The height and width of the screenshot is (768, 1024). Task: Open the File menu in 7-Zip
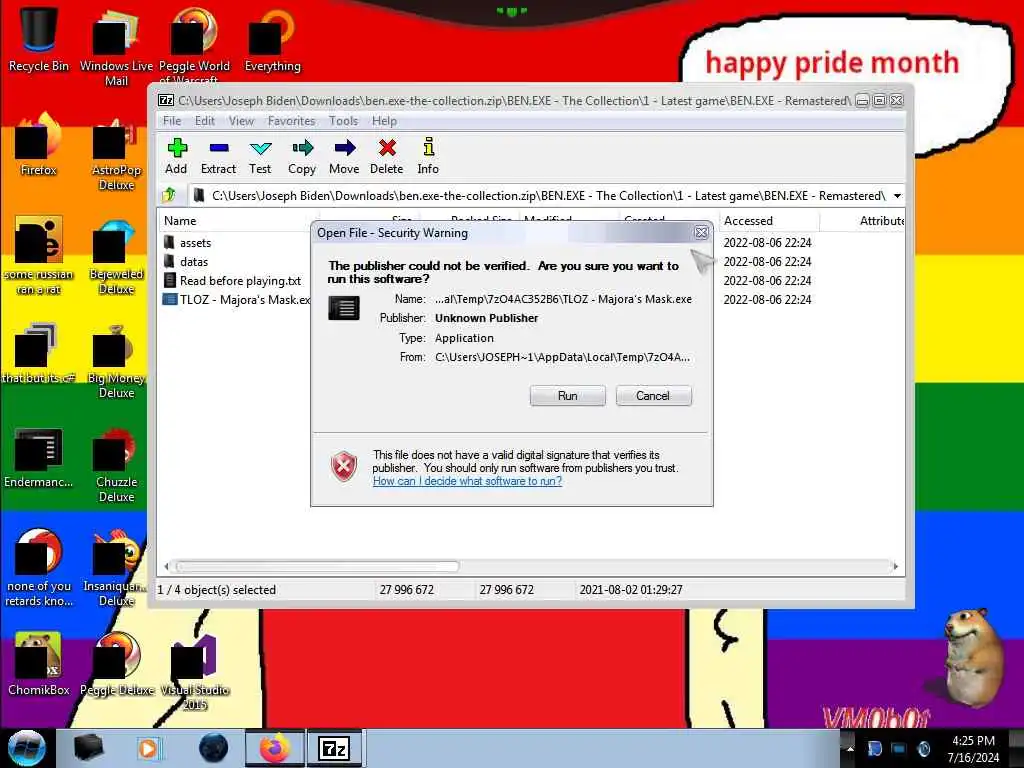click(172, 121)
